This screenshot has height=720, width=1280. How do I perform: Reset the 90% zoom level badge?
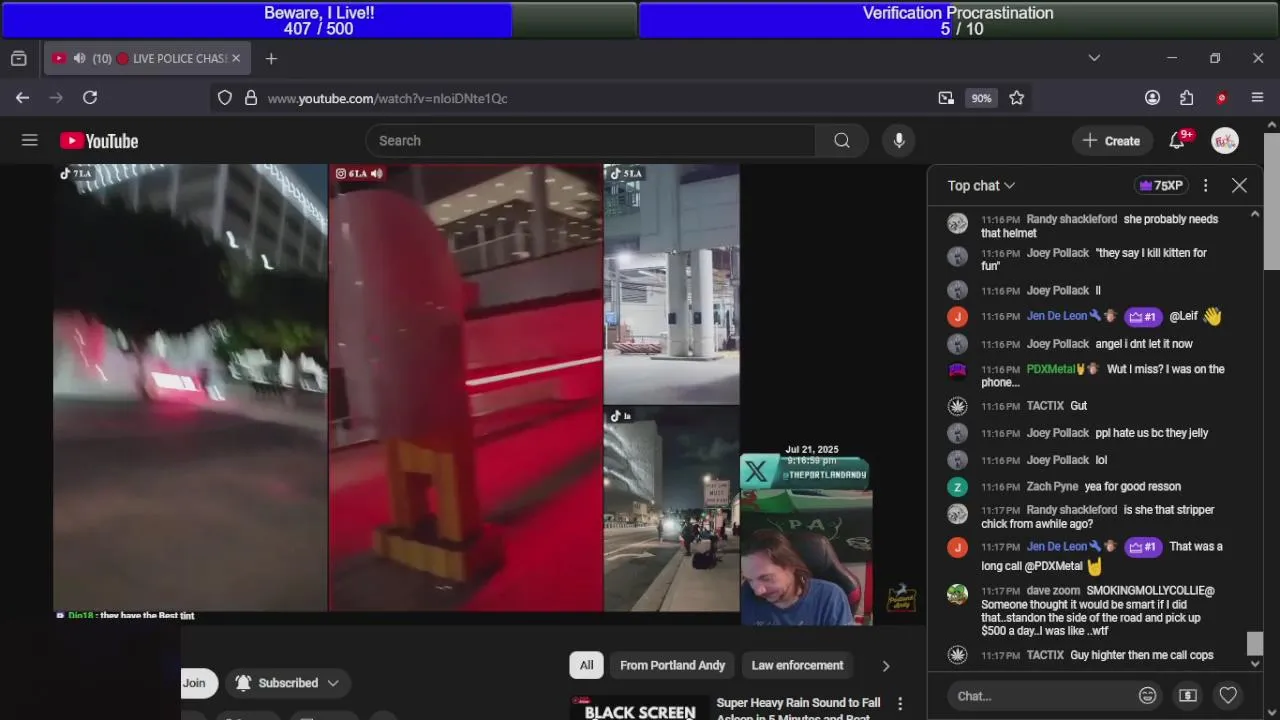(x=981, y=98)
